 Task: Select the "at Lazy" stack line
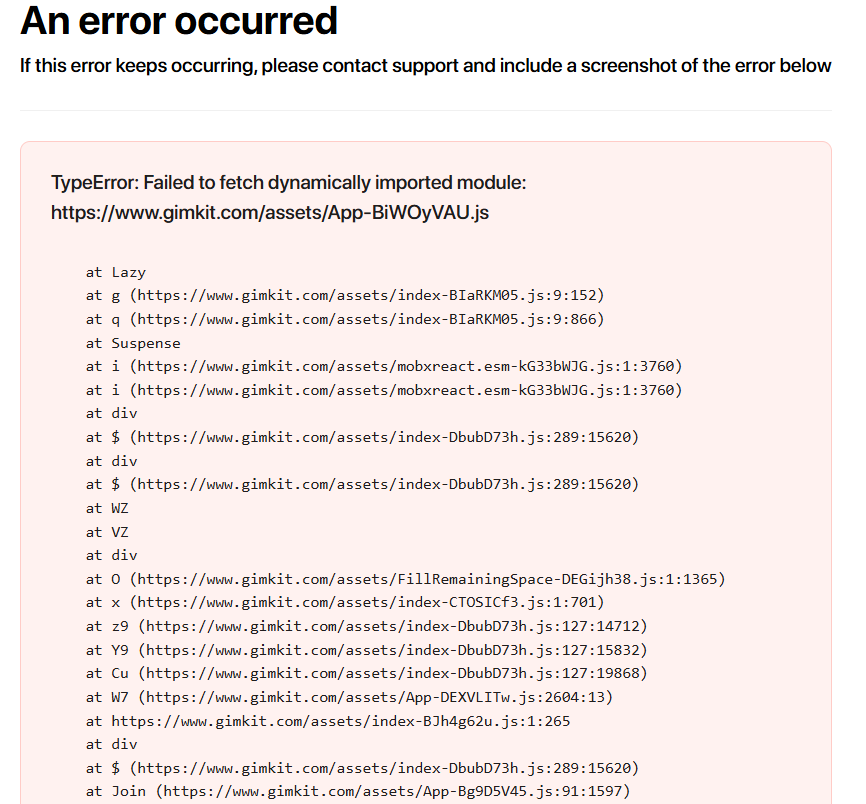coord(116,272)
